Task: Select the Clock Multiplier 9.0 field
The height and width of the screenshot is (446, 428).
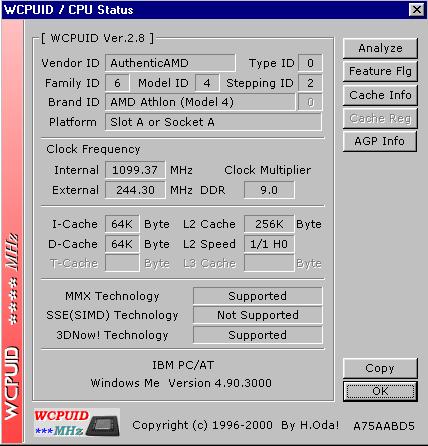Action: click(269, 190)
